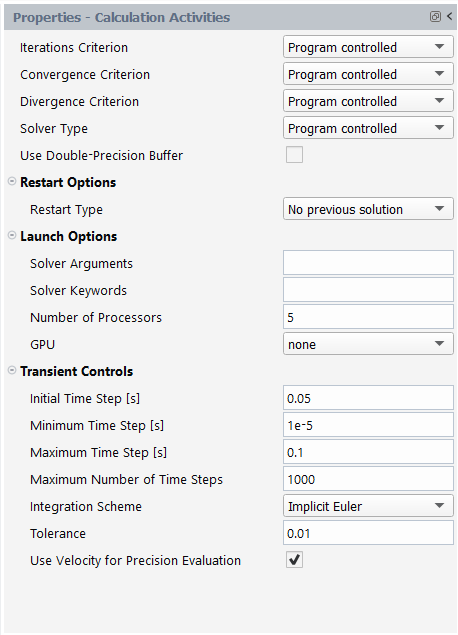Viewport: 458px width, 635px height.
Task: Open the Solver Type dropdown
Action: point(368,128)
